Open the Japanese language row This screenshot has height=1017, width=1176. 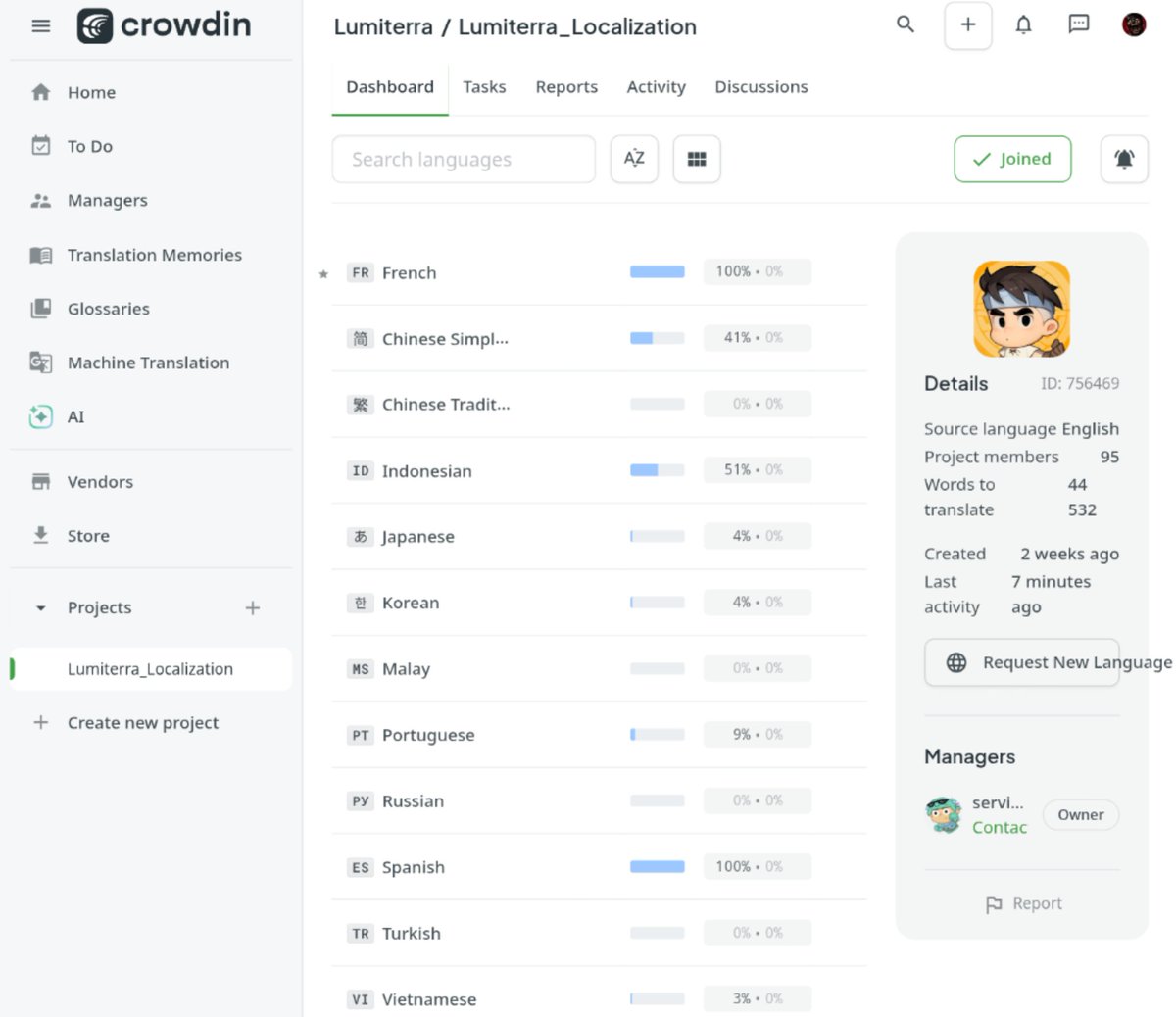click(599, 537)
